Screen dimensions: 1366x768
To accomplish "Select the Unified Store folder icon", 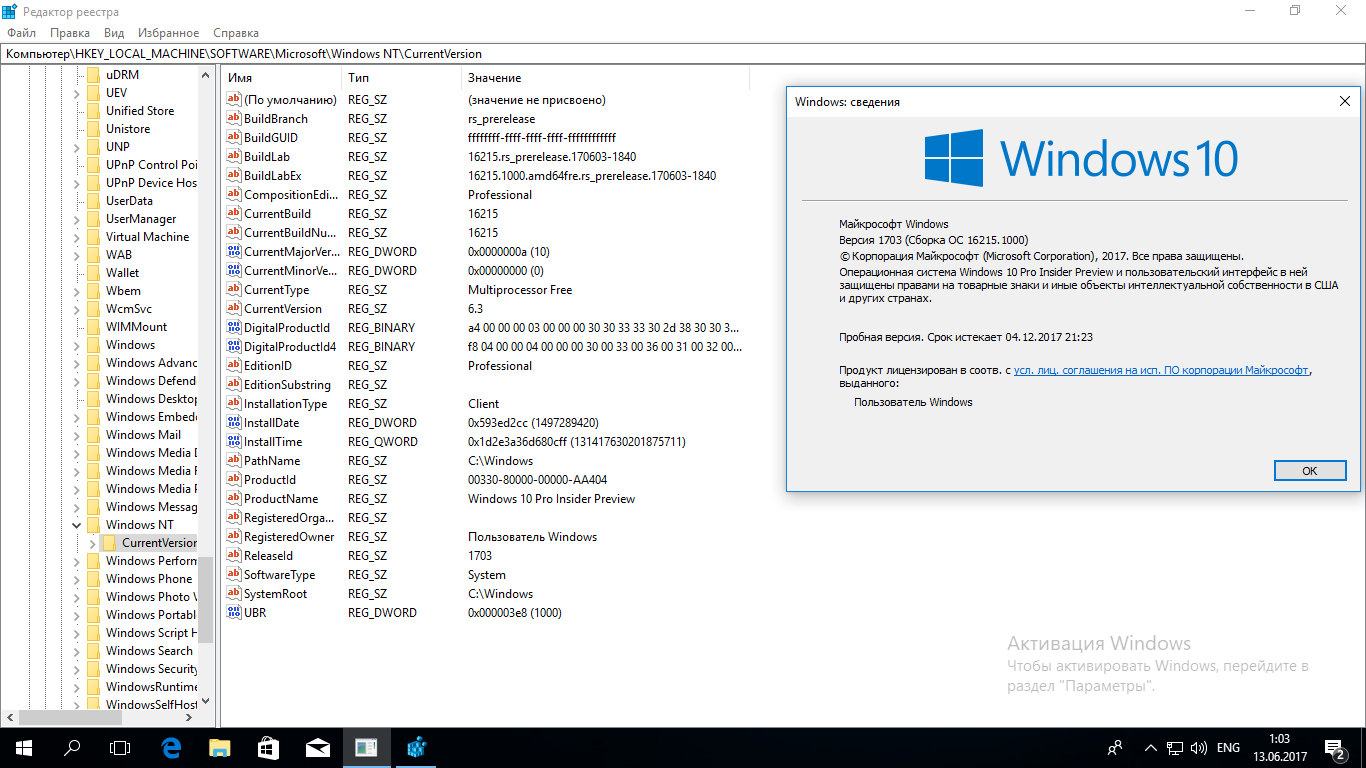I will tap(93, 111).
